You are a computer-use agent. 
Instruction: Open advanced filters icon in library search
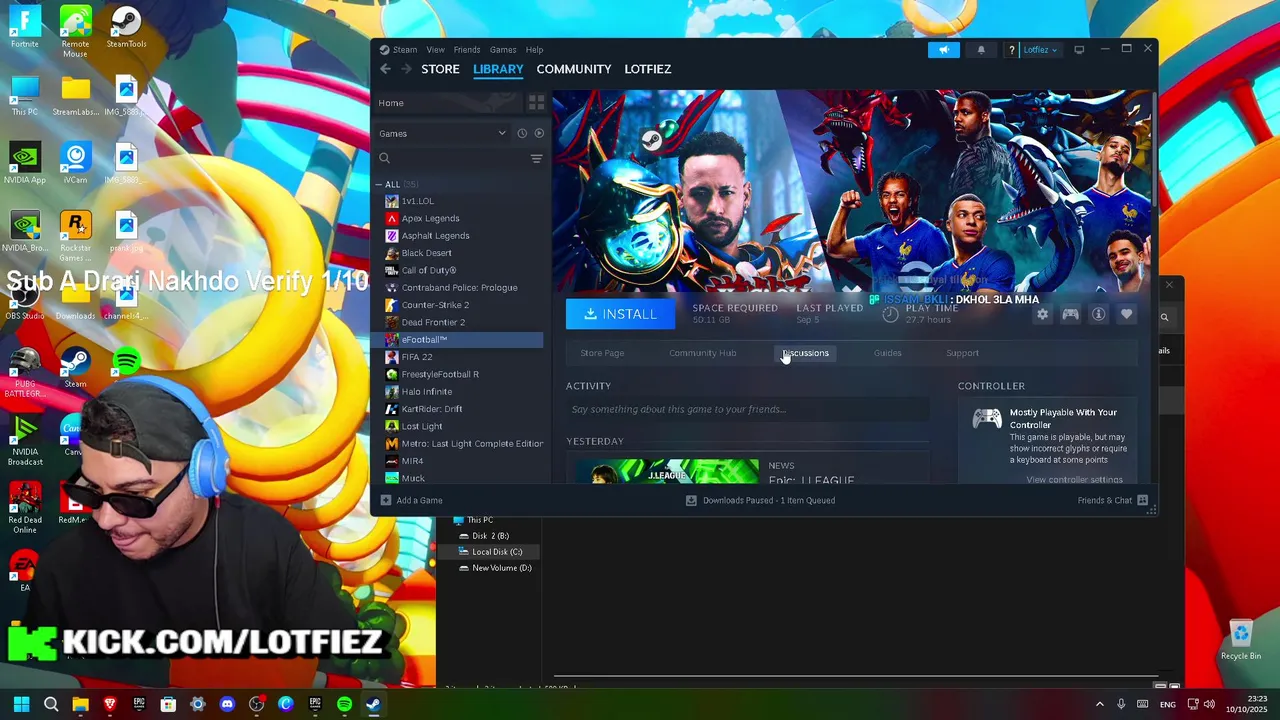(x=536, y=158)
